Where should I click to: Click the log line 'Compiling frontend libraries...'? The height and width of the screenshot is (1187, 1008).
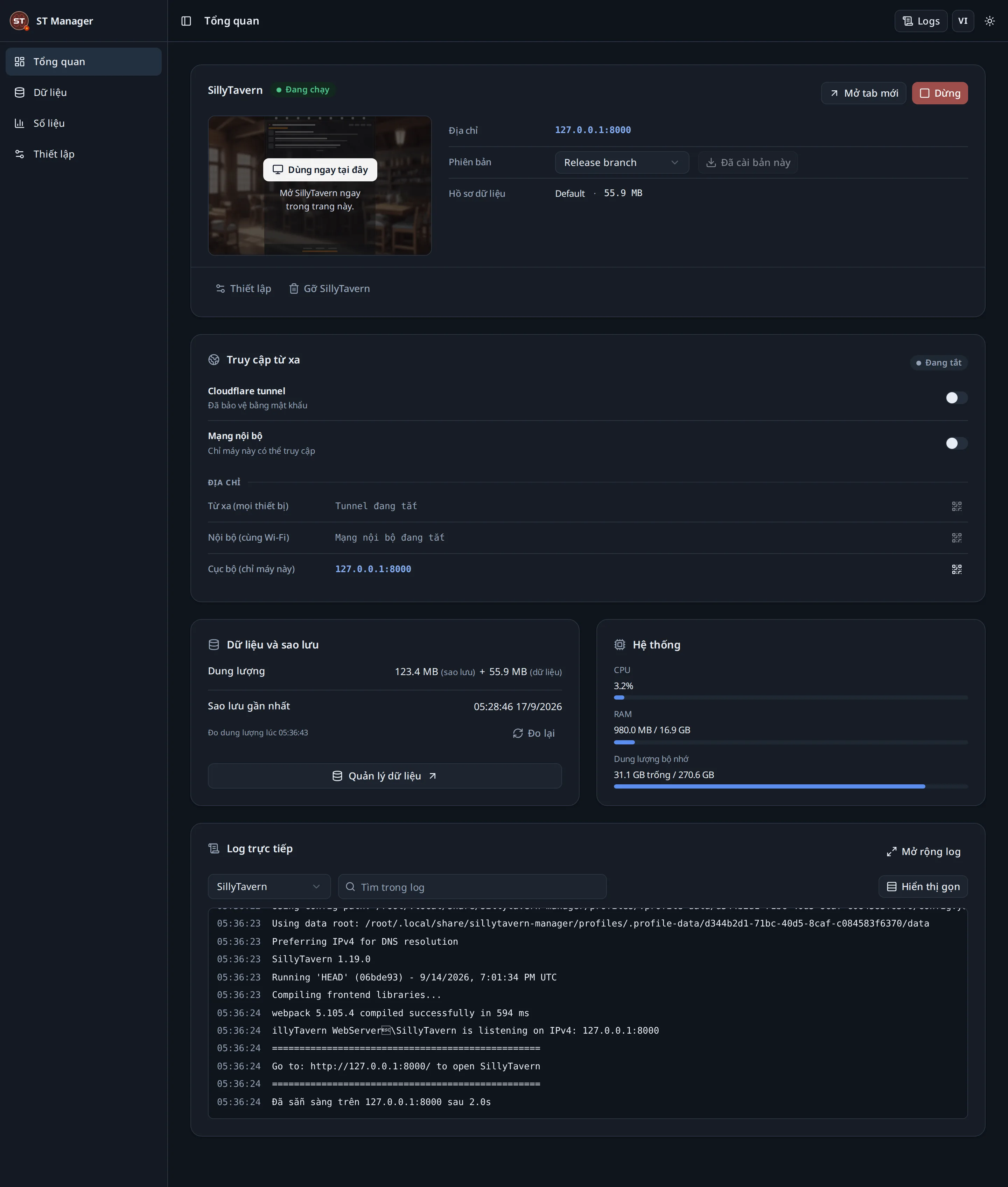[x=357, y=995]
